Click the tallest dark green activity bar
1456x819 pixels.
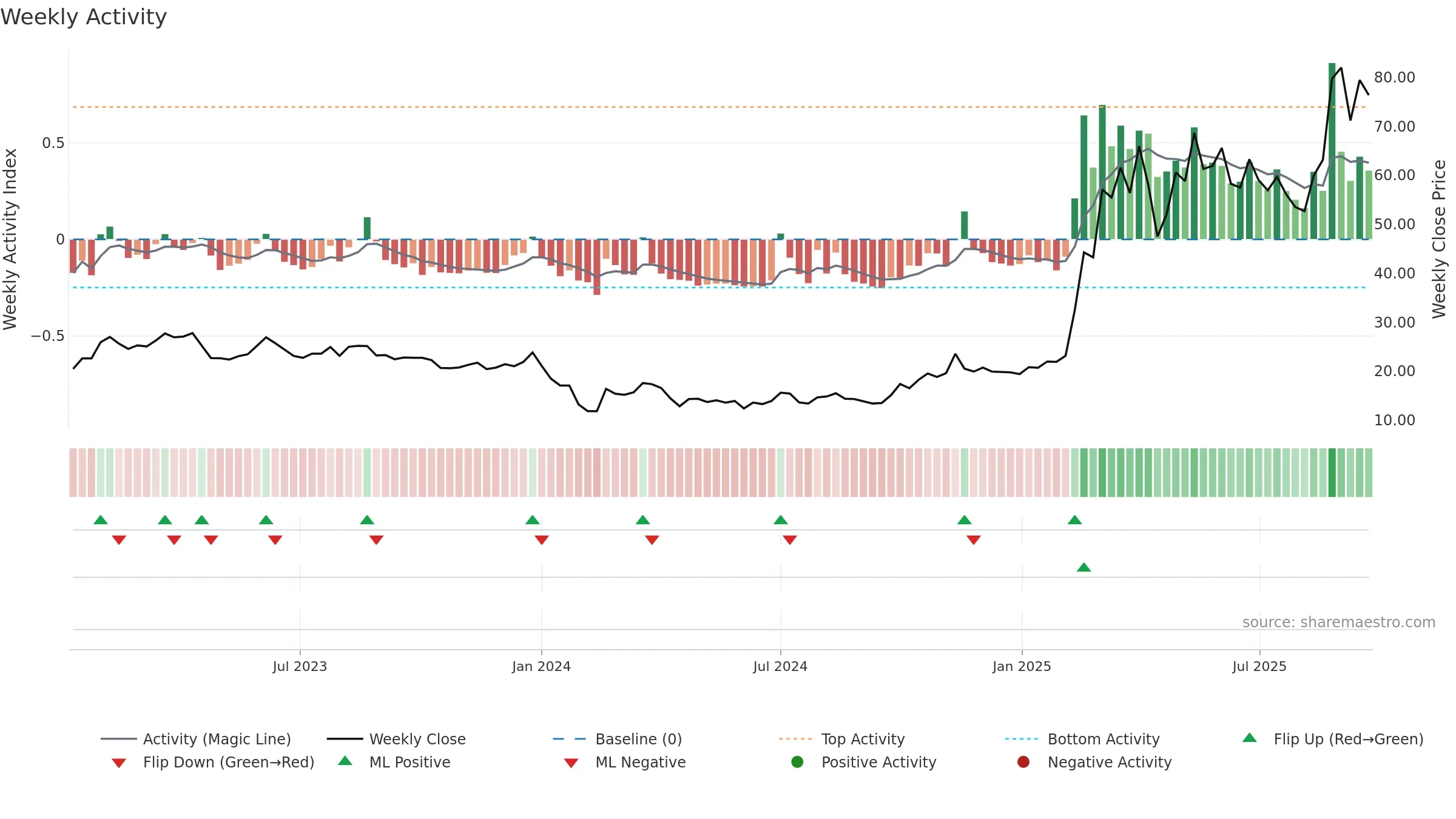point(1332,151)
